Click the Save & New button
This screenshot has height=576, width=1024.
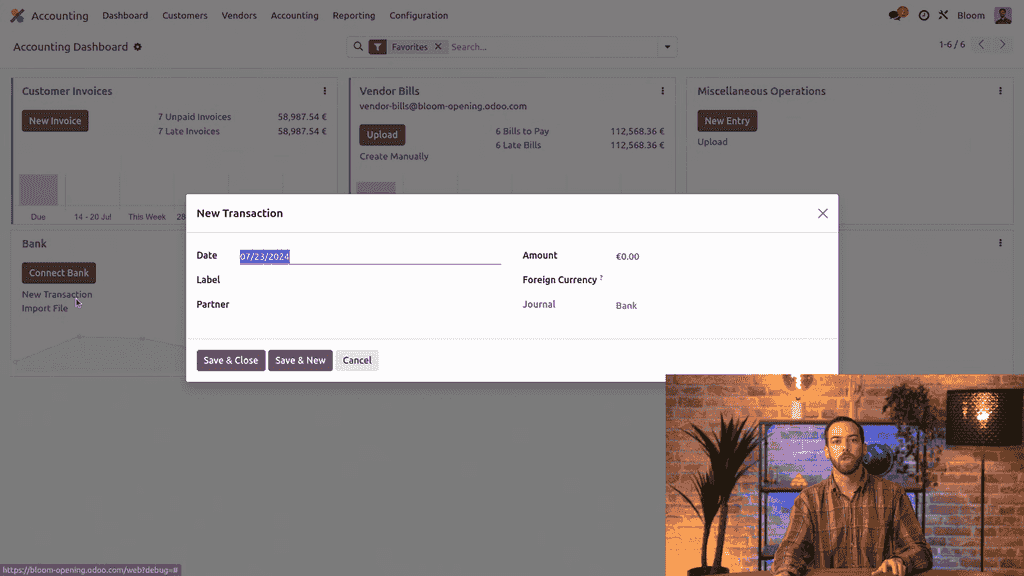(300, 360)
